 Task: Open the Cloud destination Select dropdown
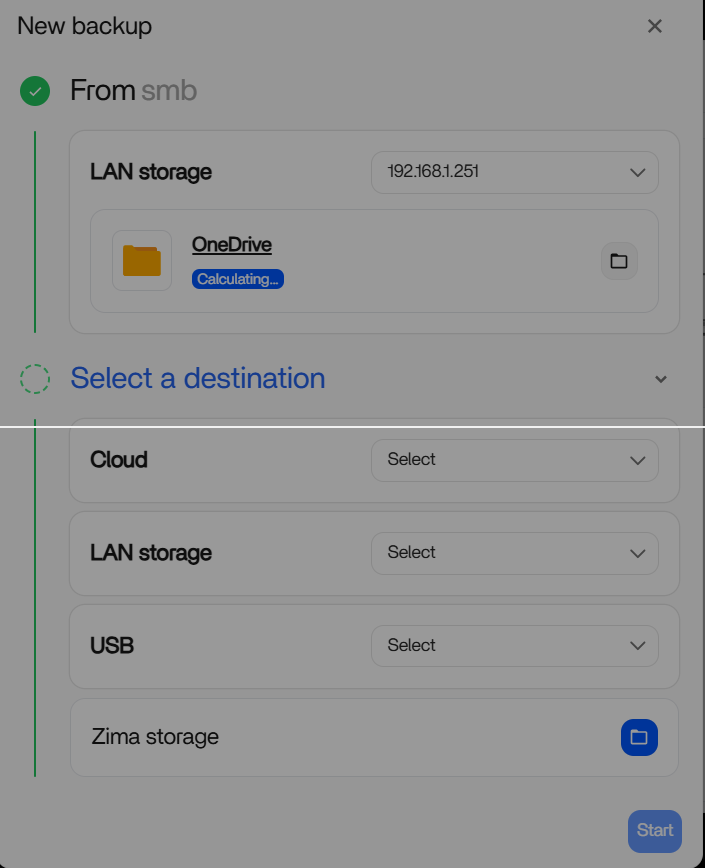514,460
